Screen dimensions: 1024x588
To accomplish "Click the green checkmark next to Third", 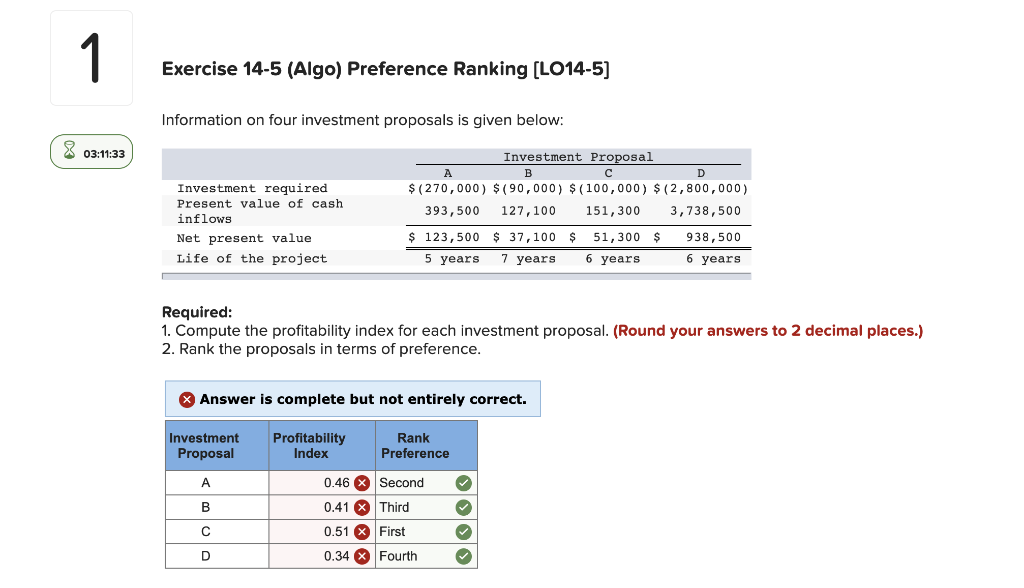I will pos(463,507).
